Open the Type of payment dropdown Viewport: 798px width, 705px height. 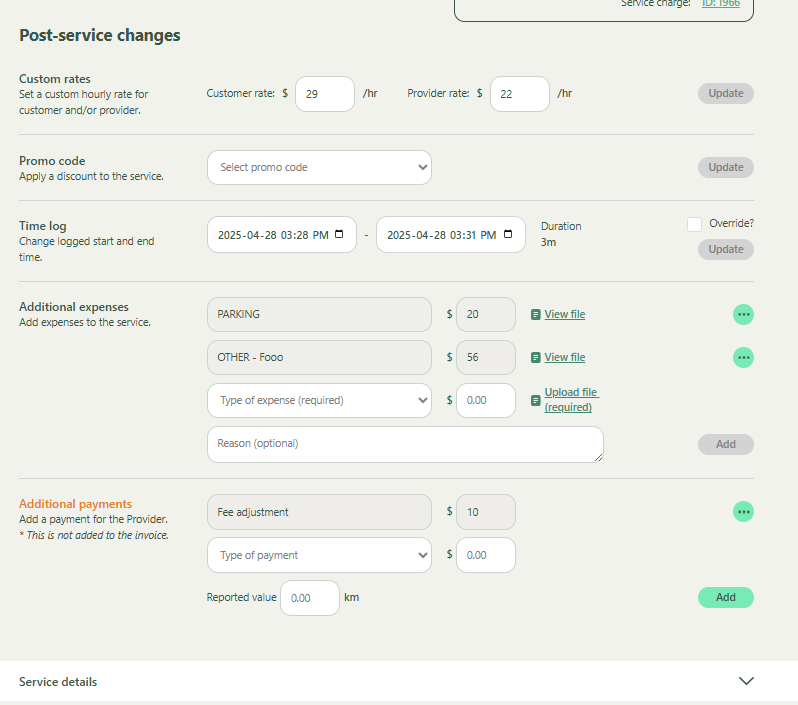[x=319, y=555]
